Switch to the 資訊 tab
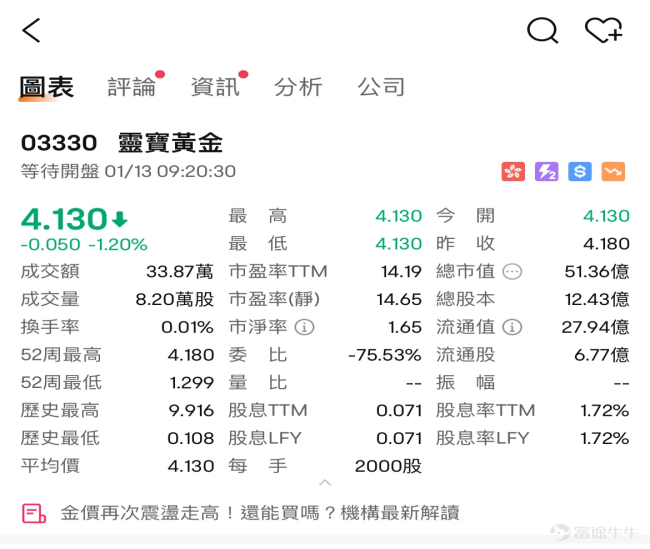 (215, 87)
